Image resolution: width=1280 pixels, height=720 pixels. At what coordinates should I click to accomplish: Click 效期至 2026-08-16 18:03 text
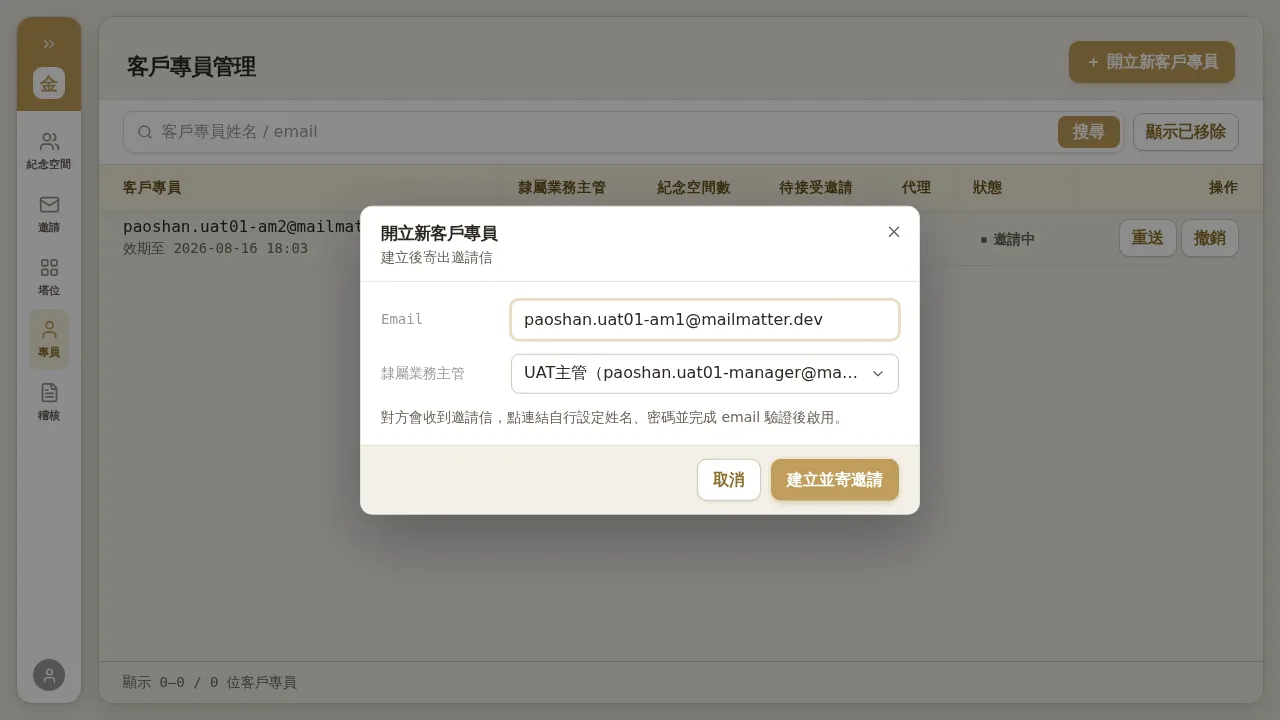pyautogui.click(x=215, y=248)
